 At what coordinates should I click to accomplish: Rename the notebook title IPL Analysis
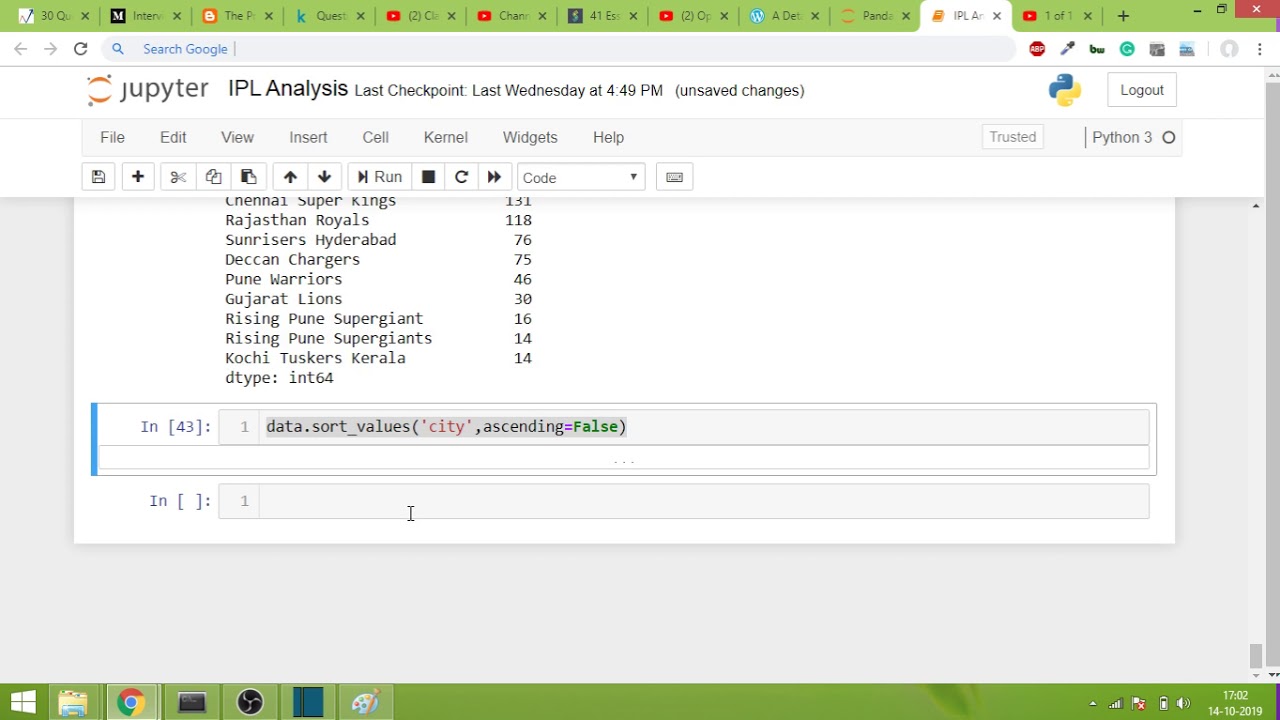pos(288,89)
